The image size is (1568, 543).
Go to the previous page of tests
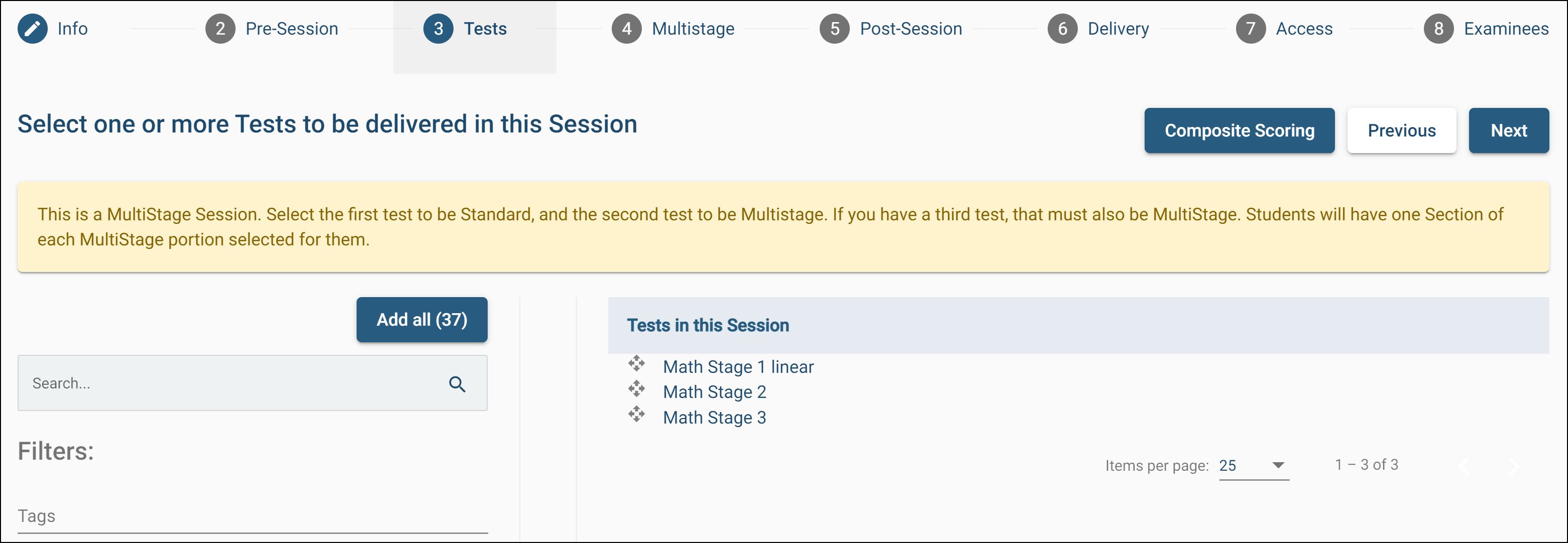1464,466
